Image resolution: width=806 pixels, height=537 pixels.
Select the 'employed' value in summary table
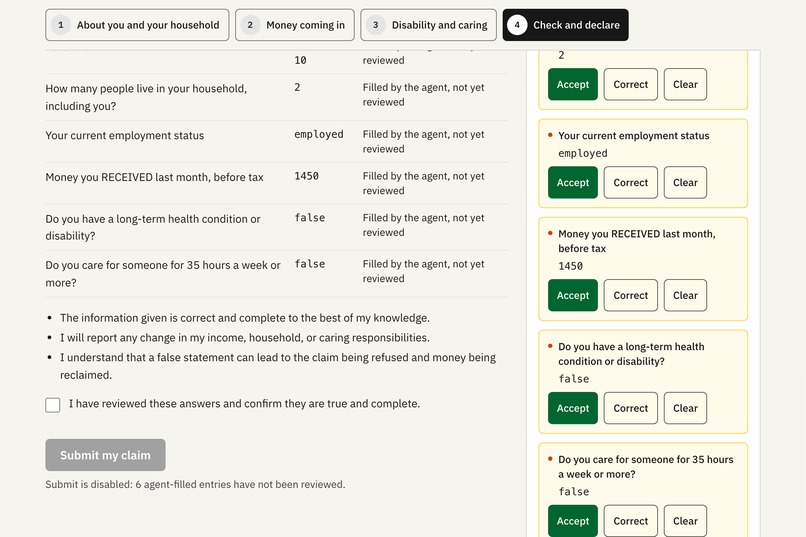319,134
